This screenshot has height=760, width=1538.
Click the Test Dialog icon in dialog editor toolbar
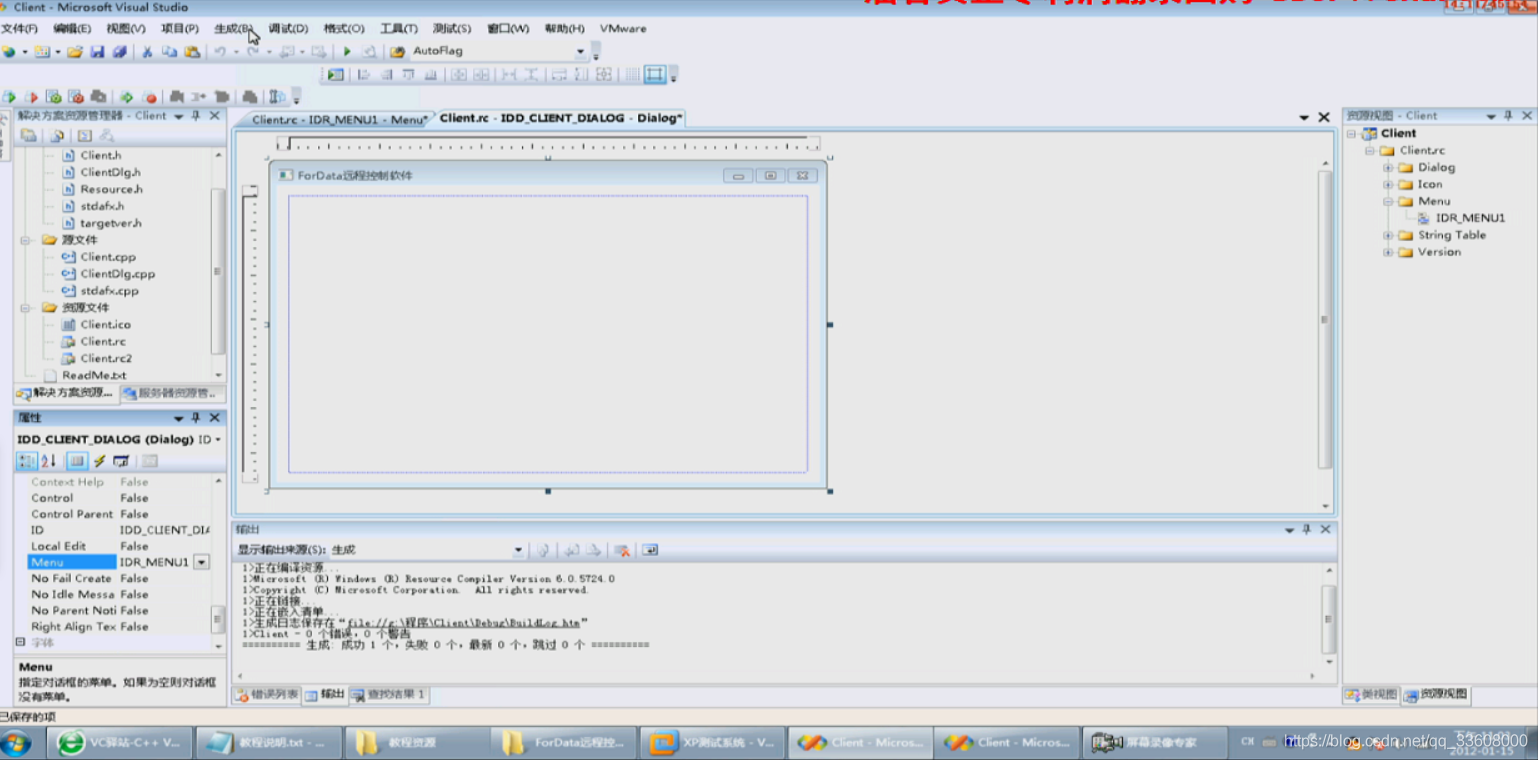335,74
